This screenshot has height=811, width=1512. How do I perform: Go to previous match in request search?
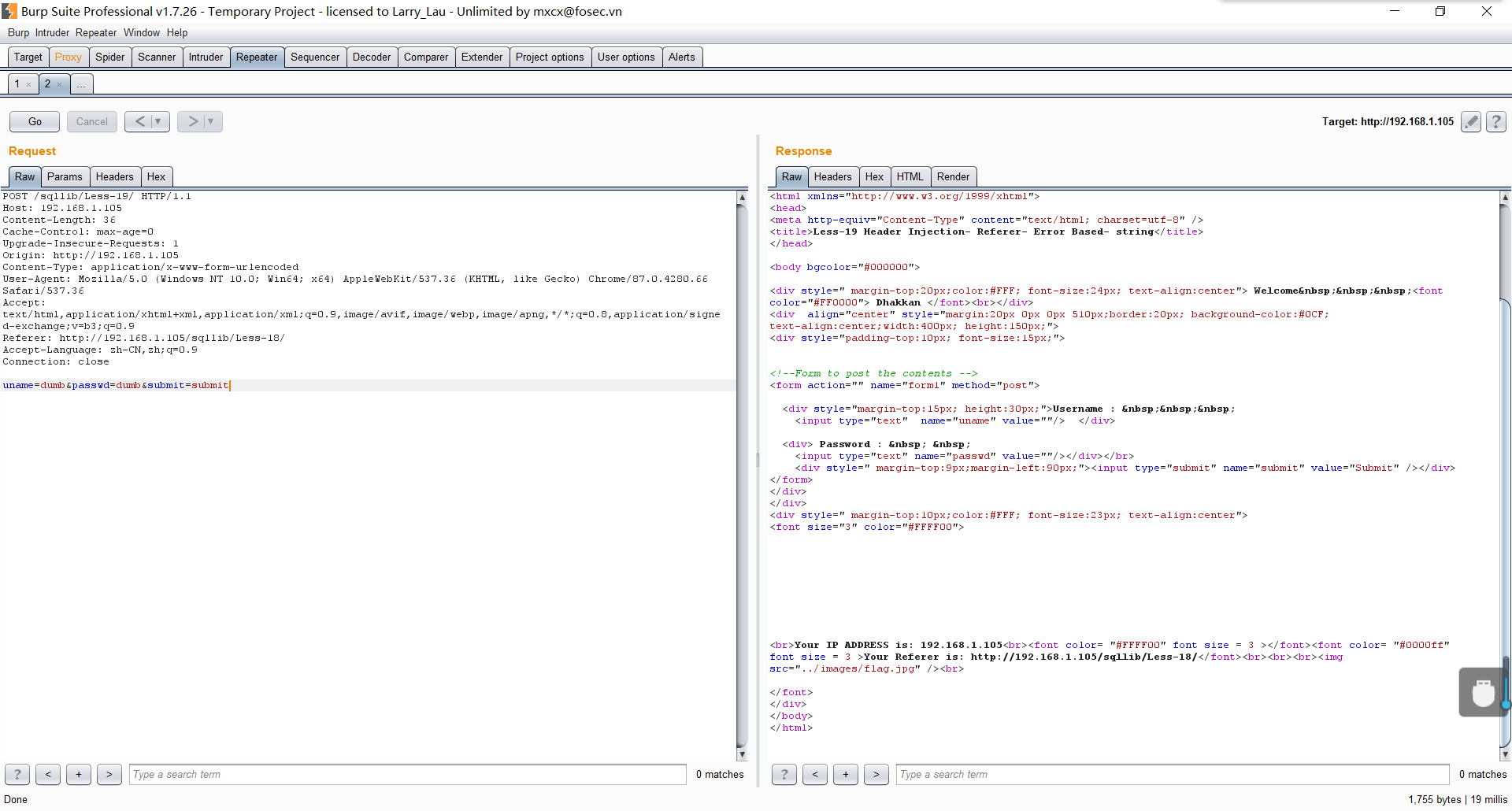pos(48,774)
